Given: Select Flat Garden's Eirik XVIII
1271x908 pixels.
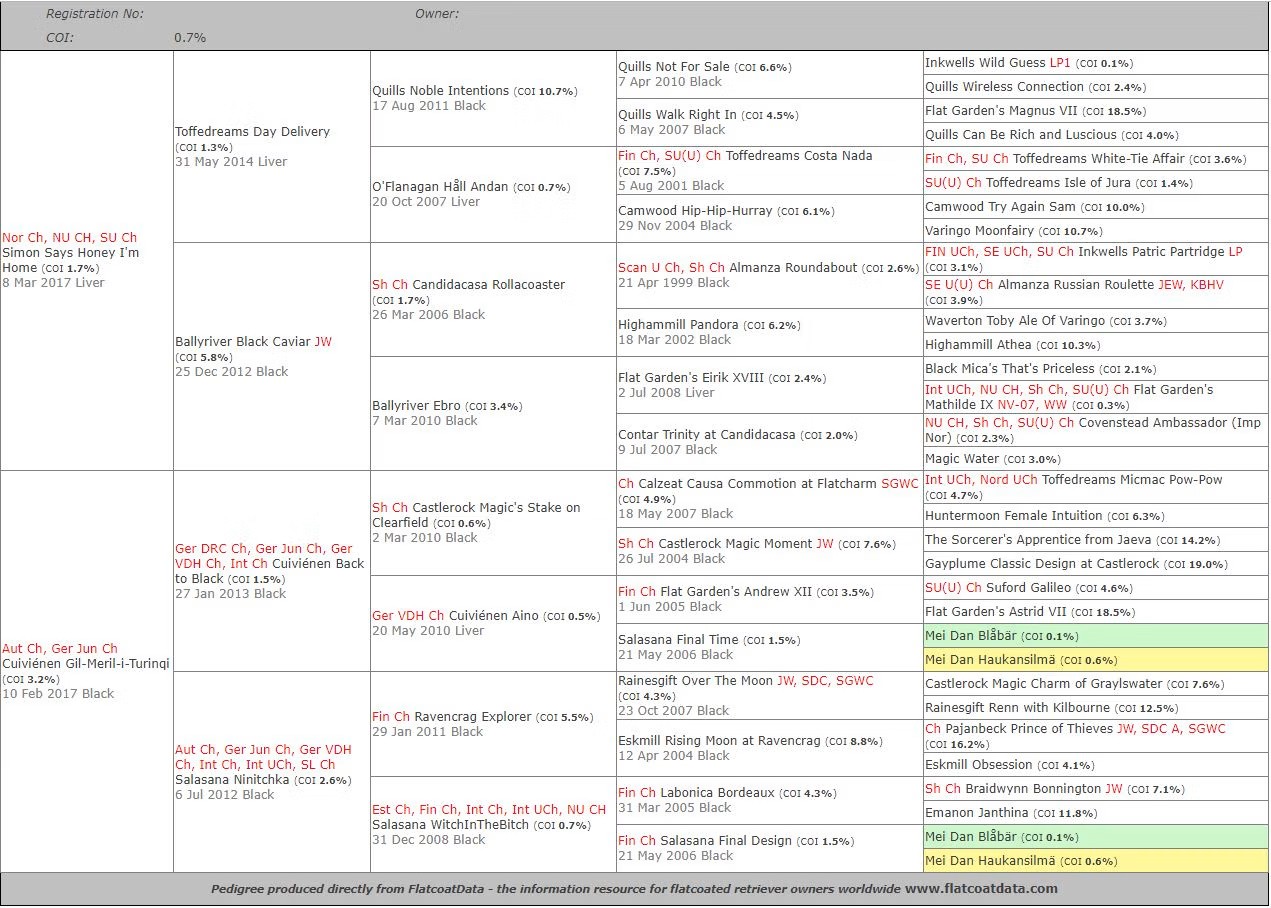Looking at the screenshot, I should tap(690, 377).
